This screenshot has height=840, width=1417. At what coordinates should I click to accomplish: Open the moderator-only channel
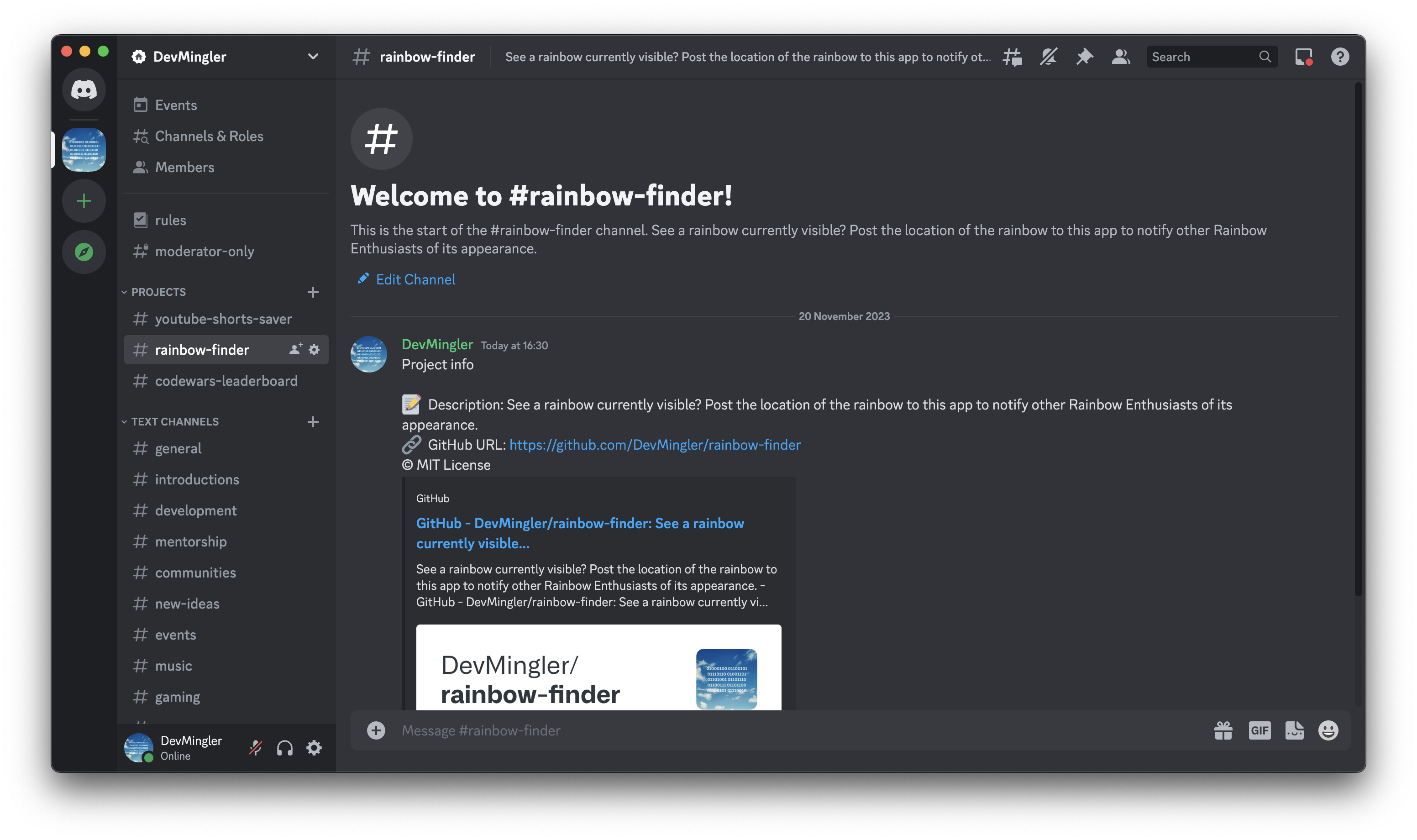226,252
